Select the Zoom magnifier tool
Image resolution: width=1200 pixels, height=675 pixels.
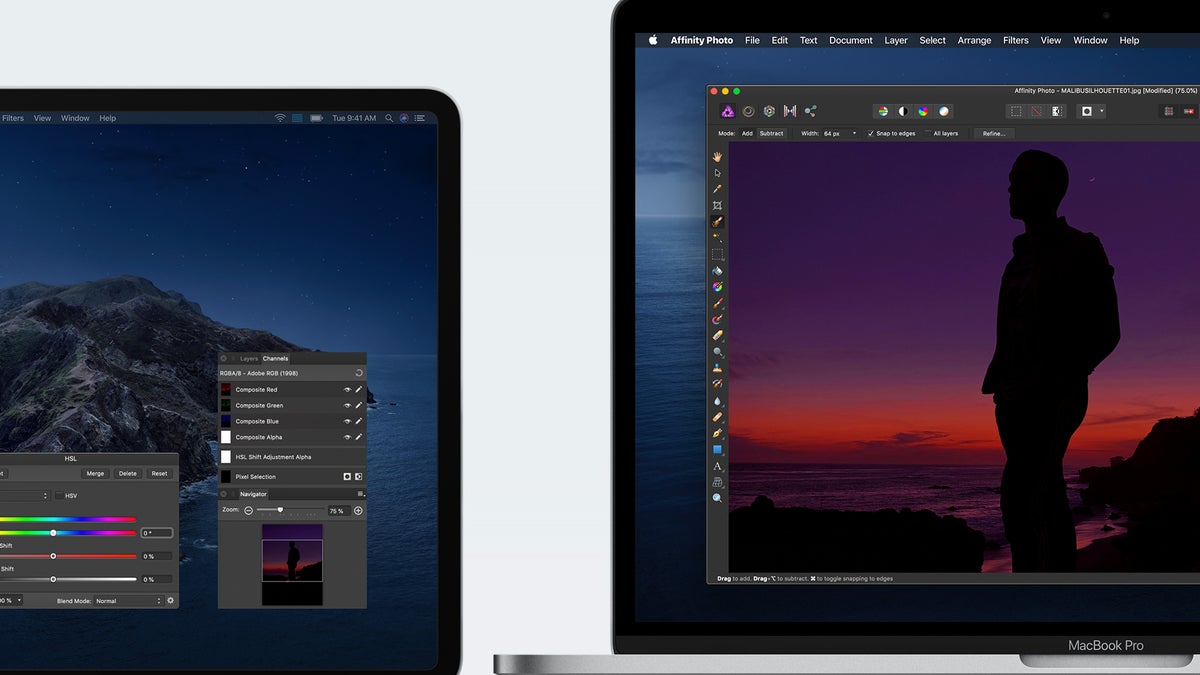pyautogui.click(x=717, y=498)
